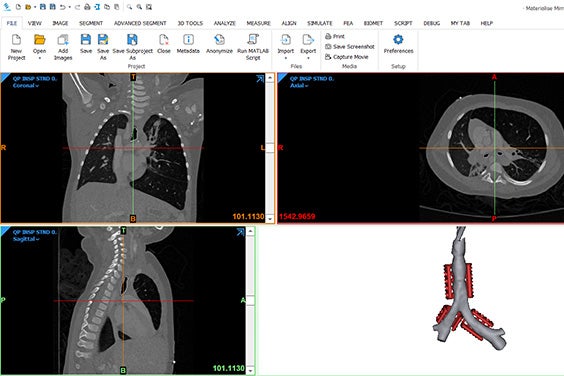Switch to the VIEW ribbon tab
Viewport: 564px width, 376px height.
(x=35, y=23)
